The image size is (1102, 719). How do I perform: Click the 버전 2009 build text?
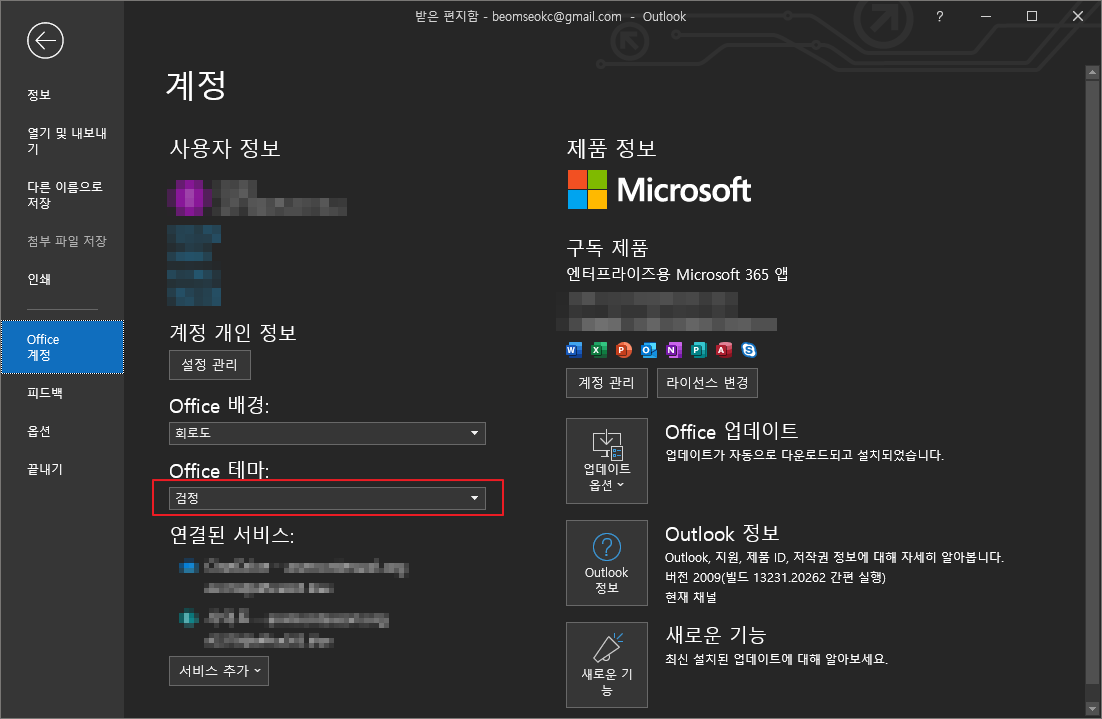click(x=775, y=577)
